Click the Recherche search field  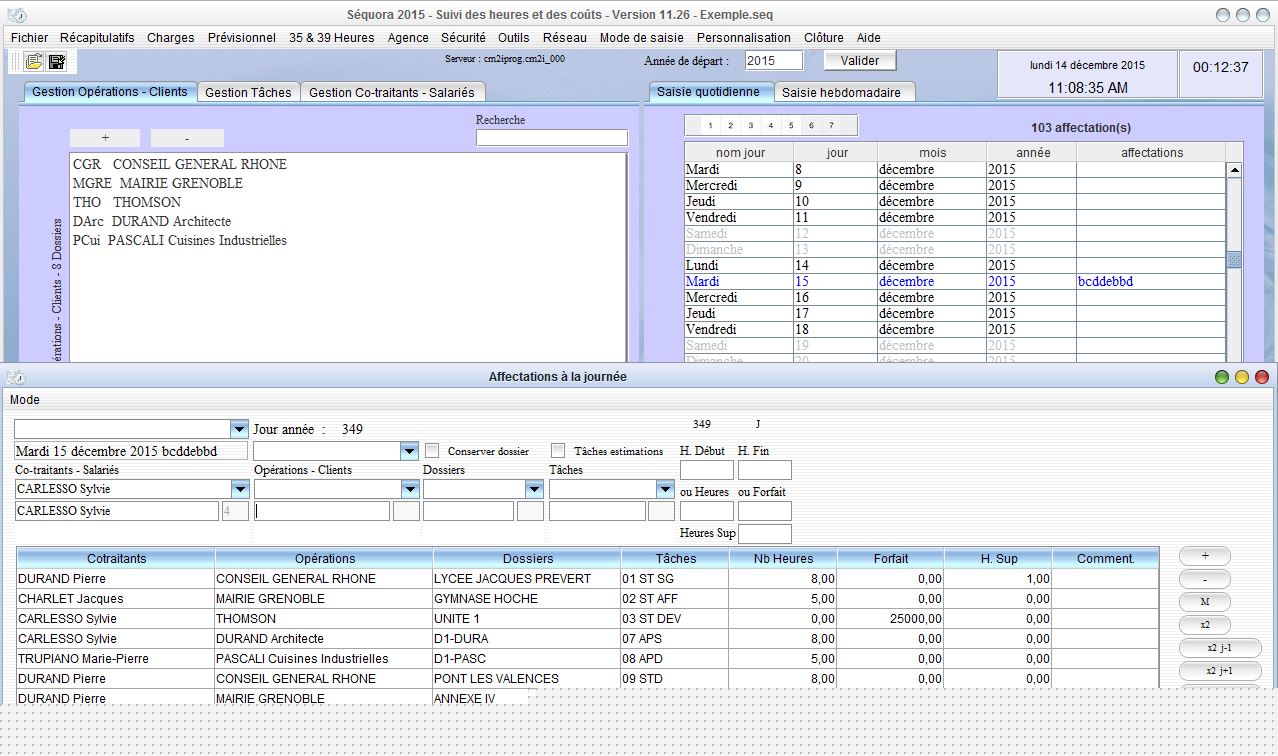[551, 138]
